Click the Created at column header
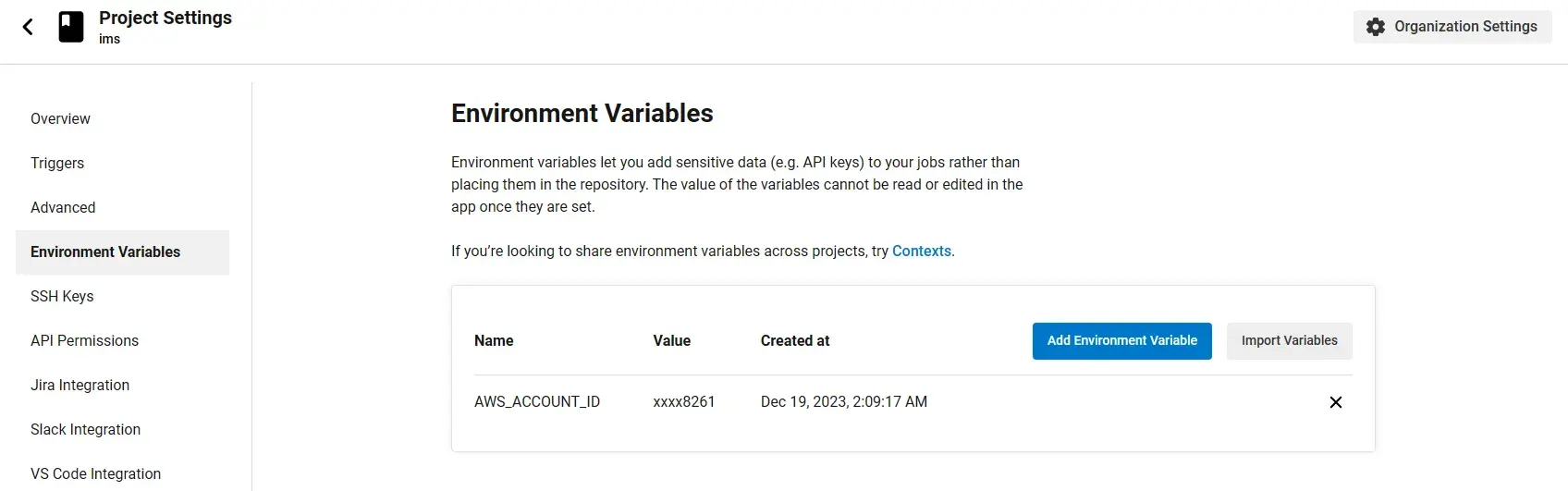 tap(795, 341)
